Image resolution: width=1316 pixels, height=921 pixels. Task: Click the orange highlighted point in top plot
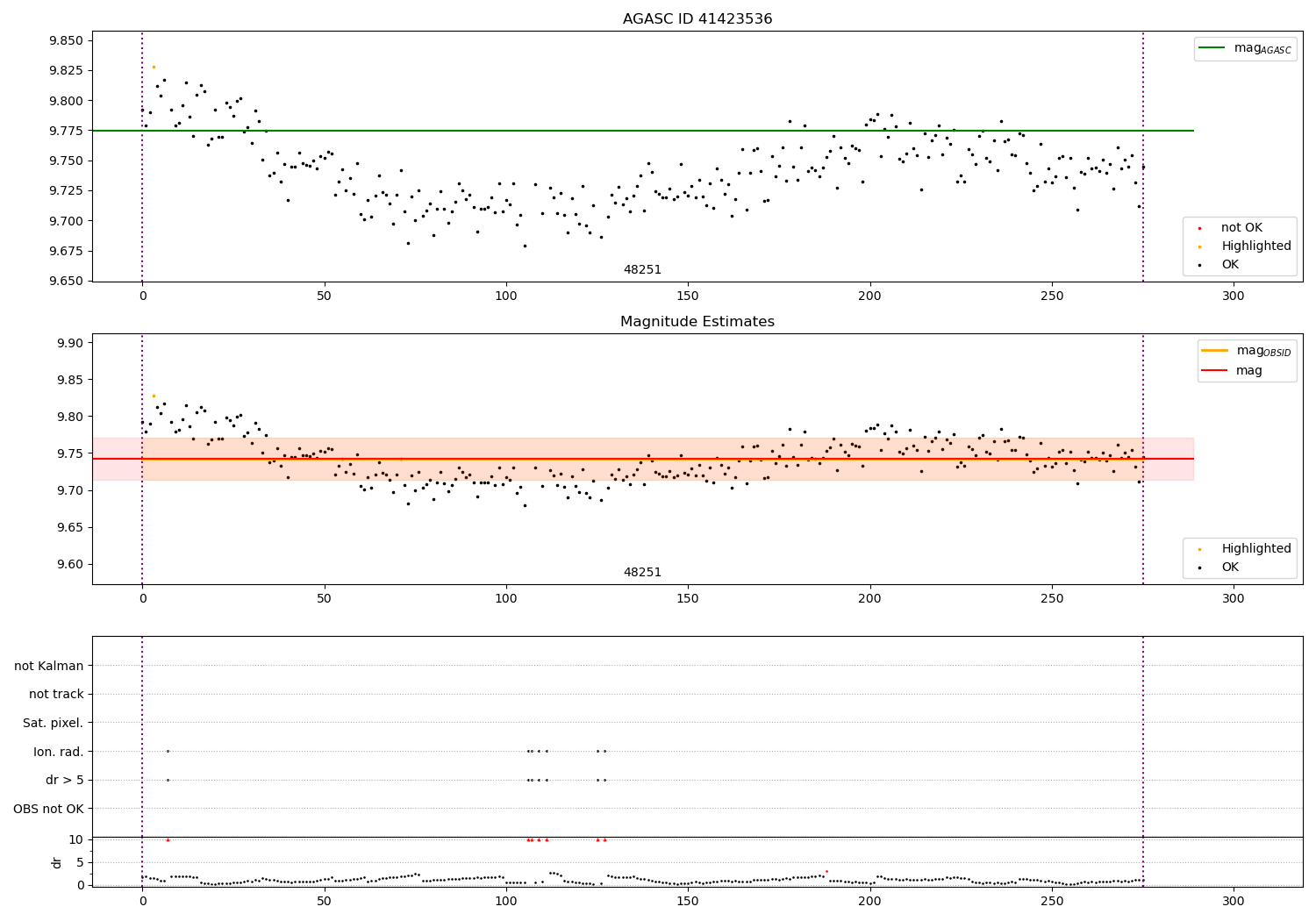[x=154, y=67]
